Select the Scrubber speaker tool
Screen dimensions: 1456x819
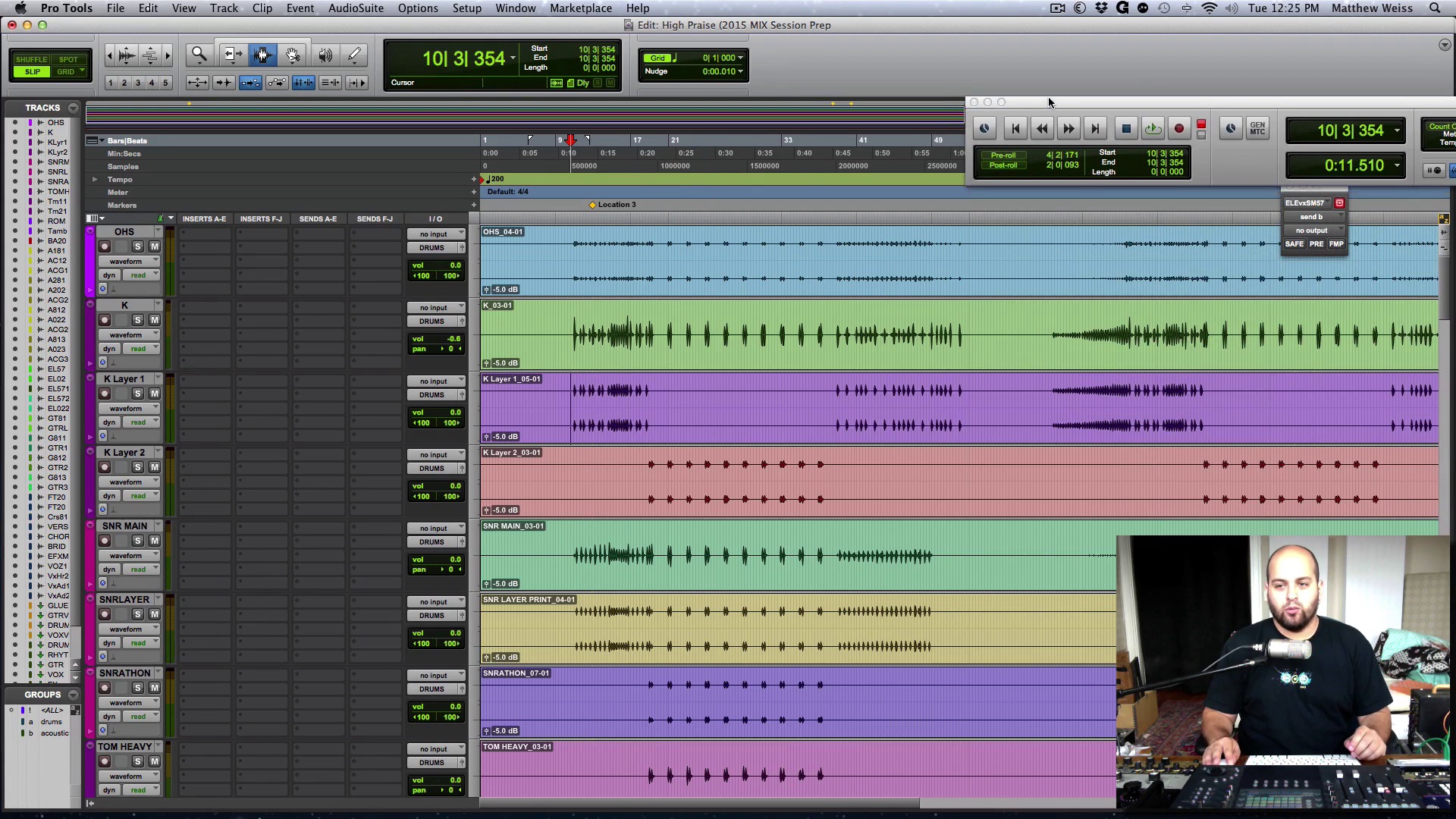click(x=325, y=55)
